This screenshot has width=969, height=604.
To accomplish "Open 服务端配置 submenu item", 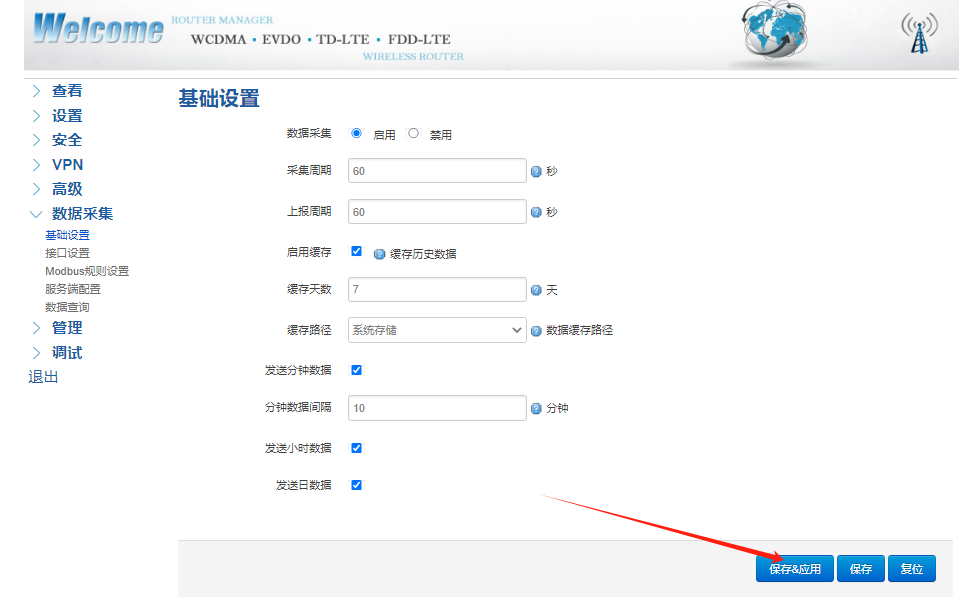I will [x=73, y=289].
